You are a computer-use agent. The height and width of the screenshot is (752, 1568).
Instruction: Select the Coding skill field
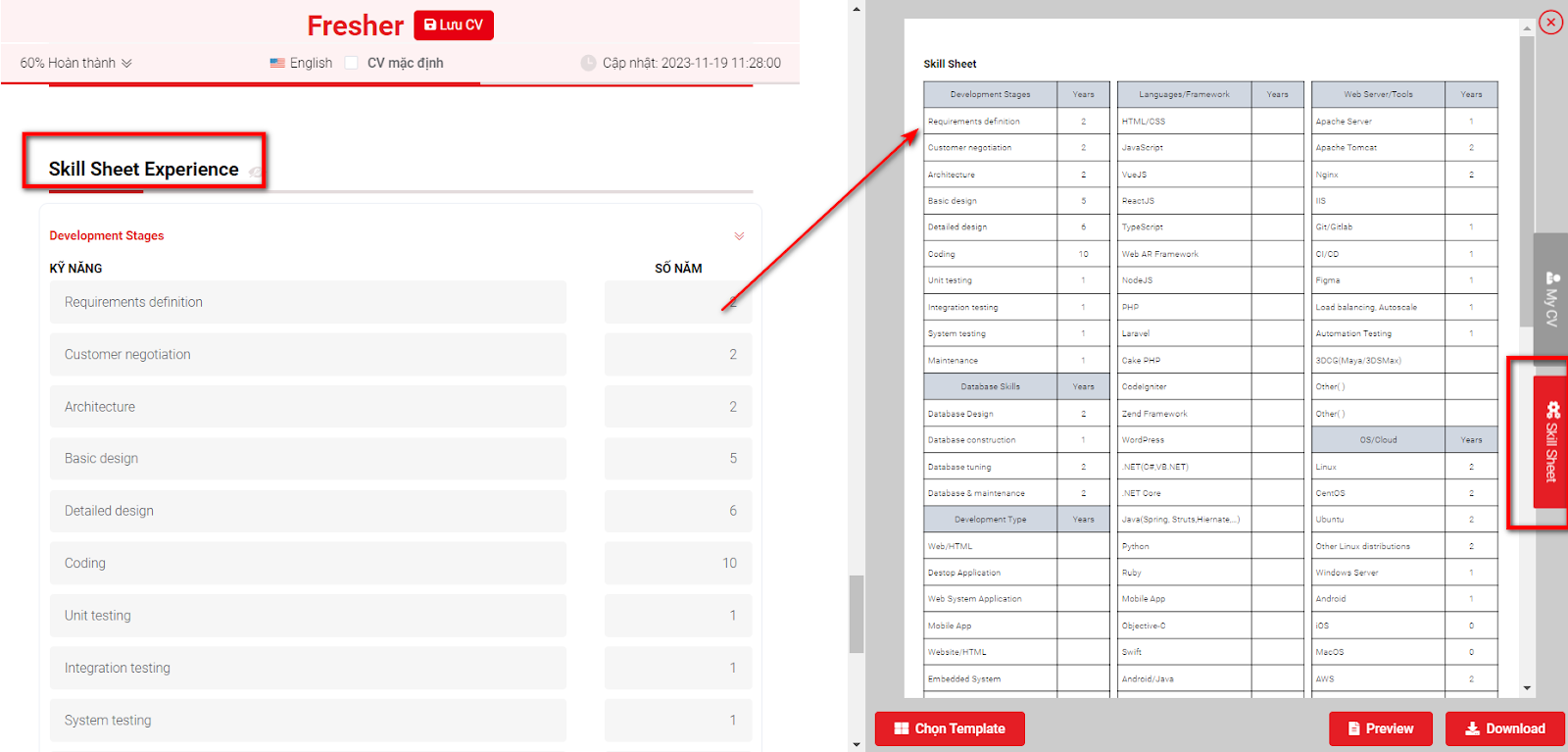[308, 563]
